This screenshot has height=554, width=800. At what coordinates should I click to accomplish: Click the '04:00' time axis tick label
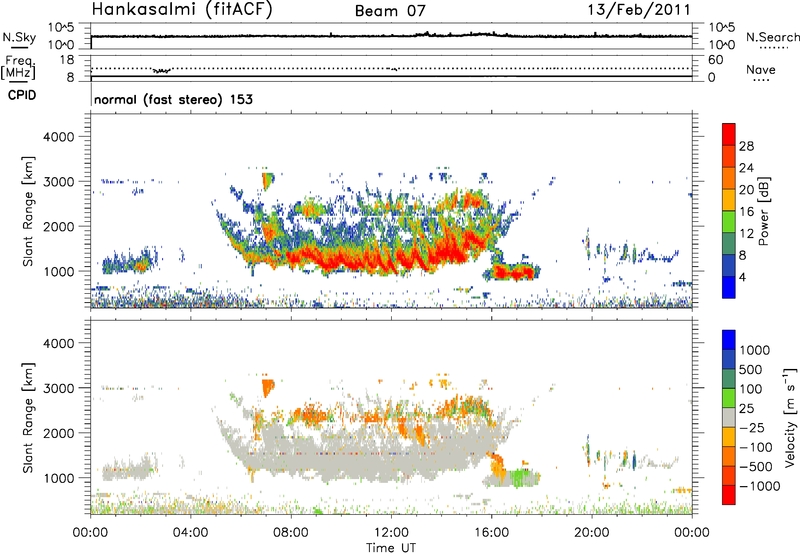point(190,533)
